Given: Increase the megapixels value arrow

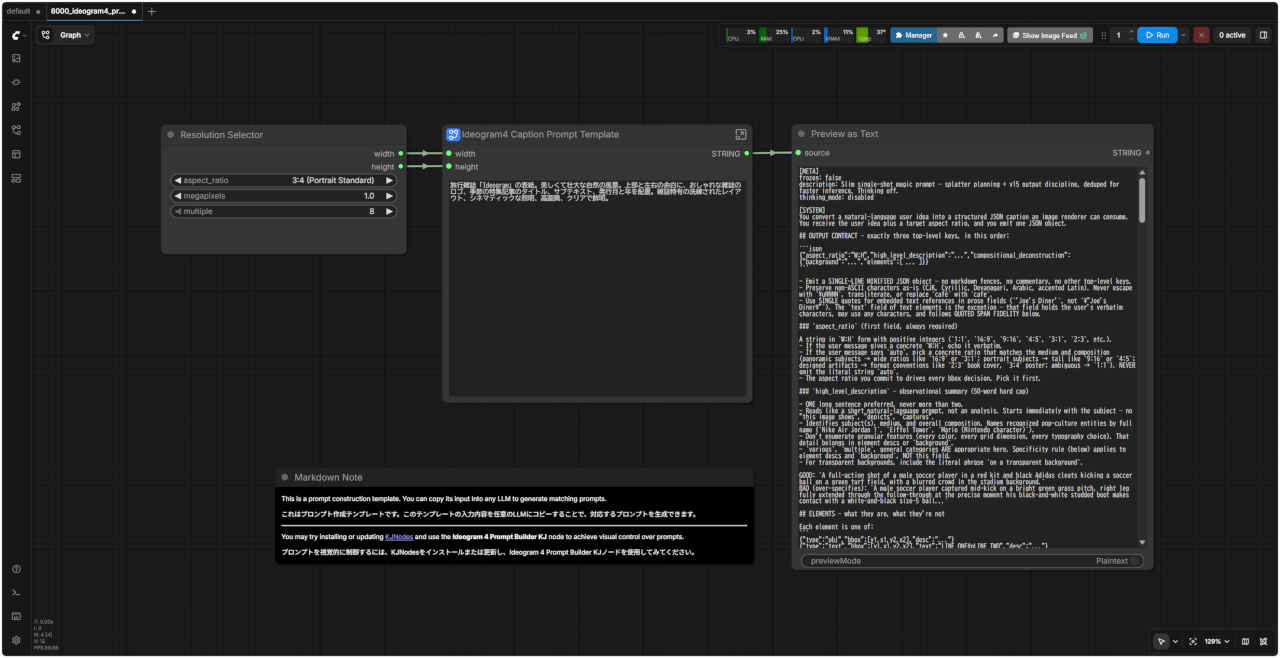Looking at the screenshot, I should point(390,196).
